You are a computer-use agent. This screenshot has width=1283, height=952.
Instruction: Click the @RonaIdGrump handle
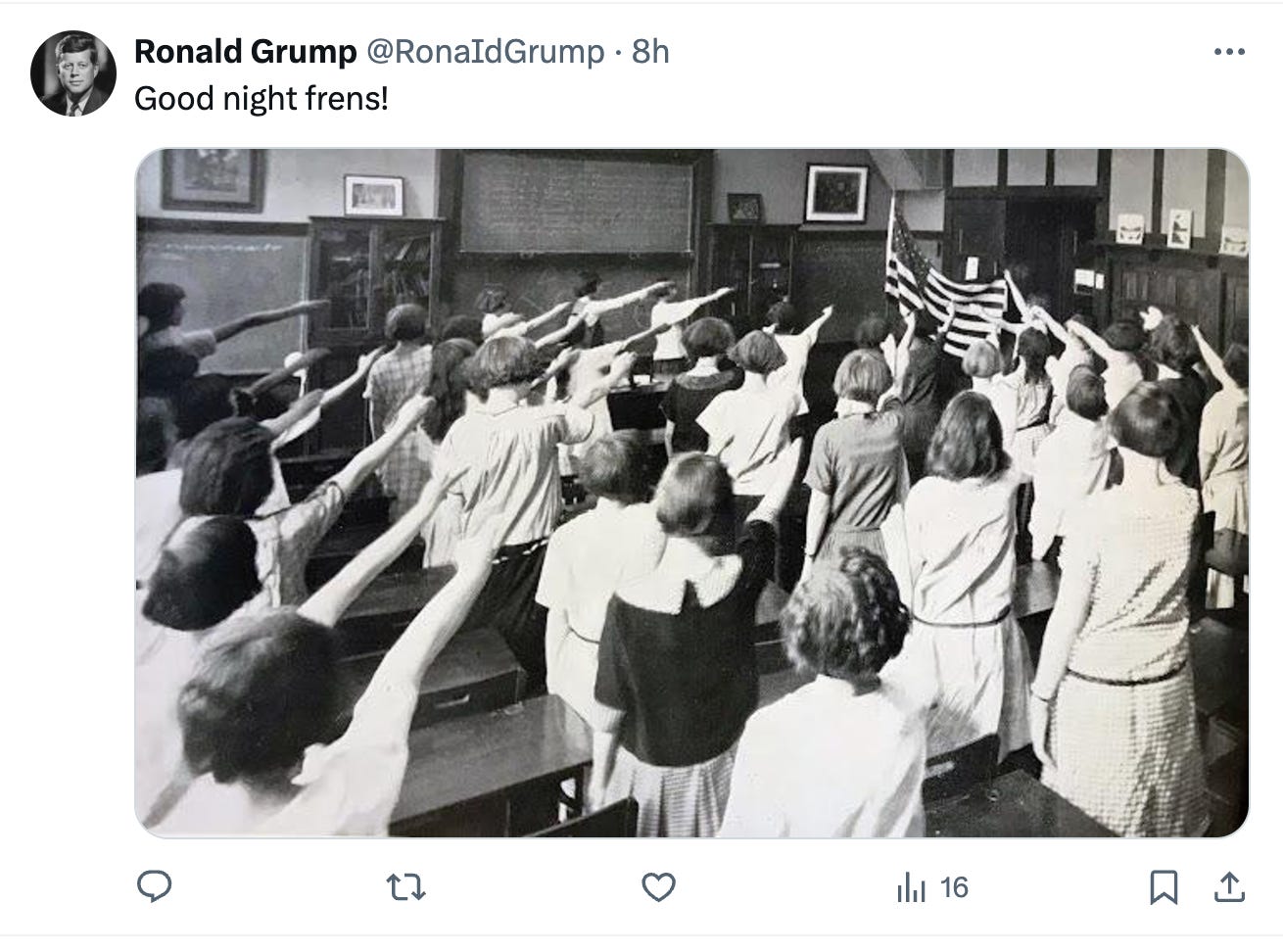(x=485, y=52)
